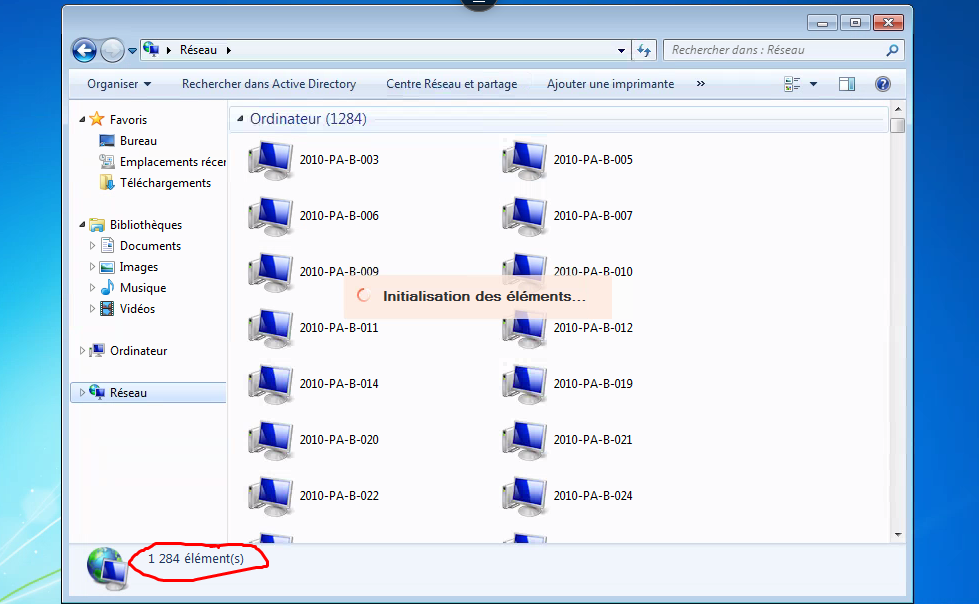979x604 pixels.
Task: Open the view options dropdown arrow
Action: point(813,85)
